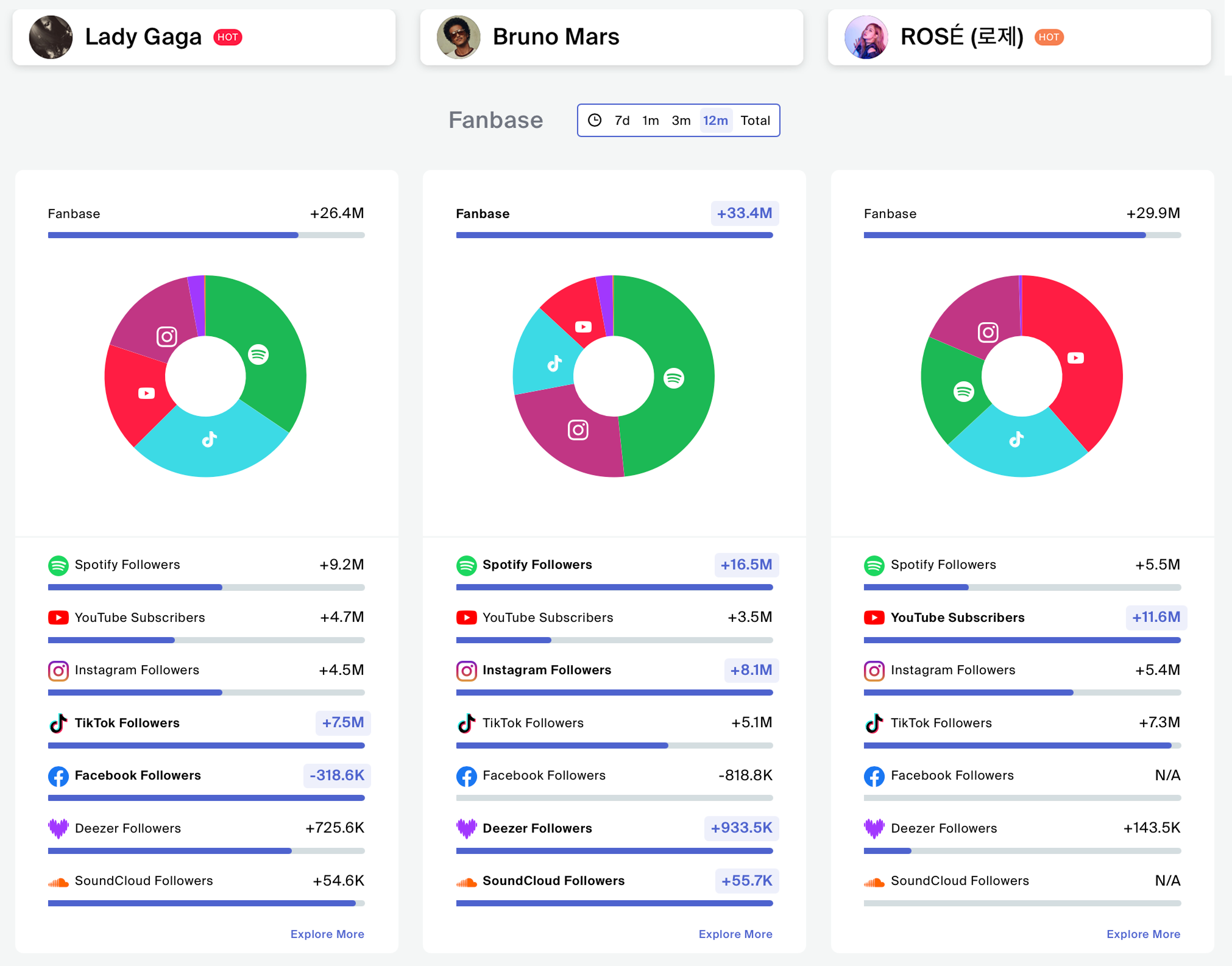Viewport: 1232px width, 966px height.
Task: Click Facebook icon beside Lady Gaga's Facebook Followers
Action: point(58,776)
